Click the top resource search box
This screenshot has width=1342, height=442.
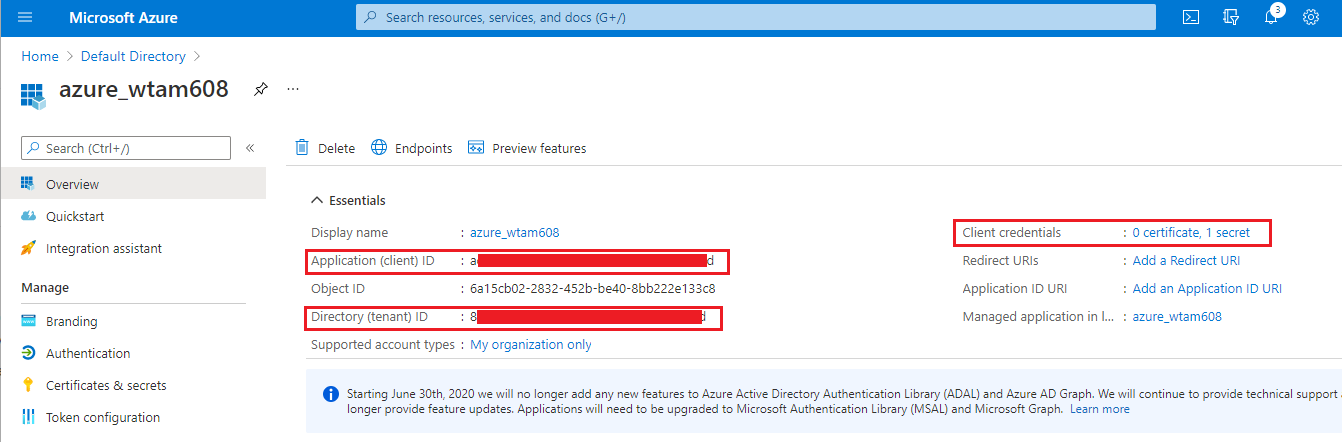point(755,17)
